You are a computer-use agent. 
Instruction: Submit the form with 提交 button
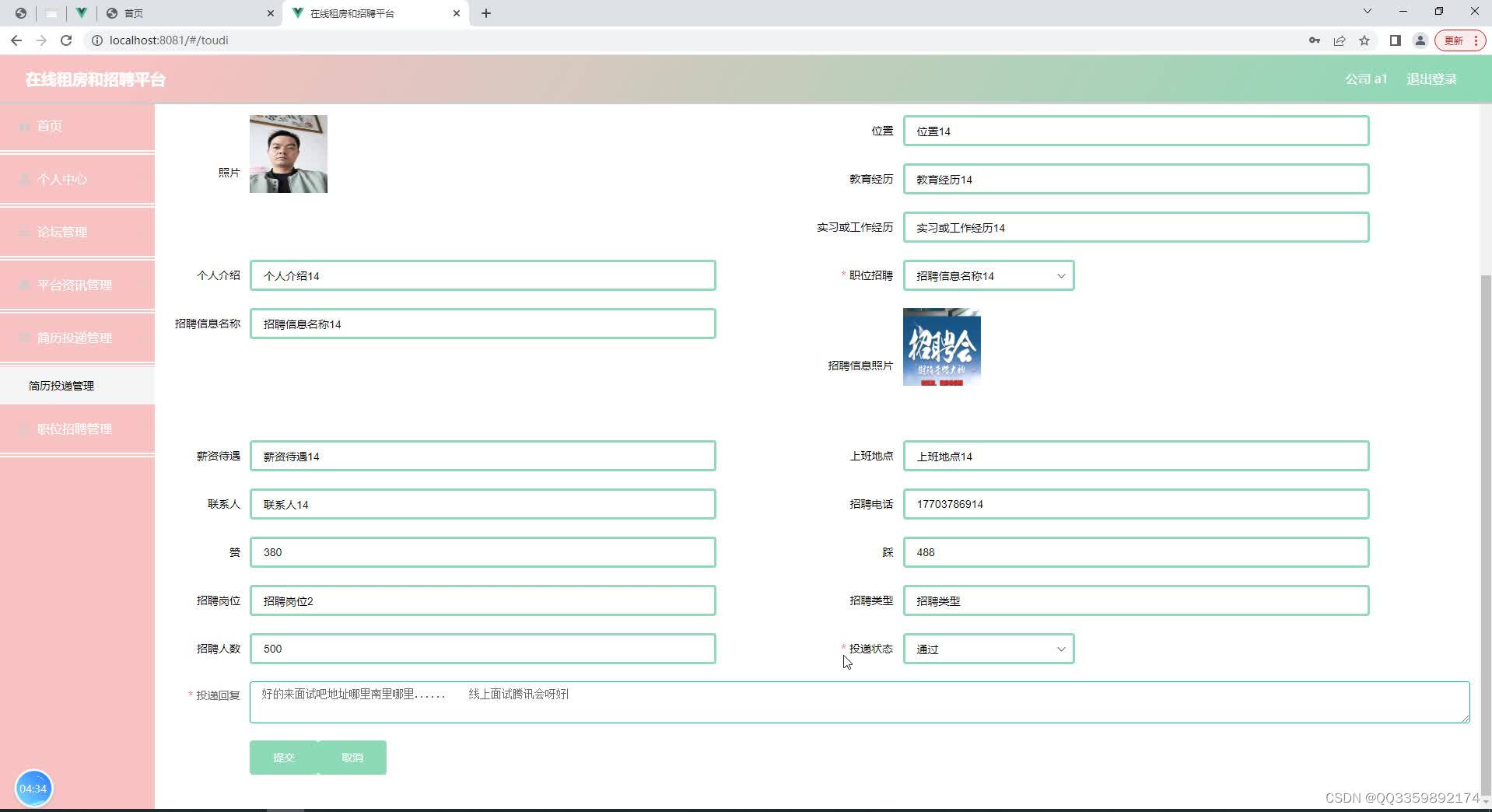tap(284, 758)
